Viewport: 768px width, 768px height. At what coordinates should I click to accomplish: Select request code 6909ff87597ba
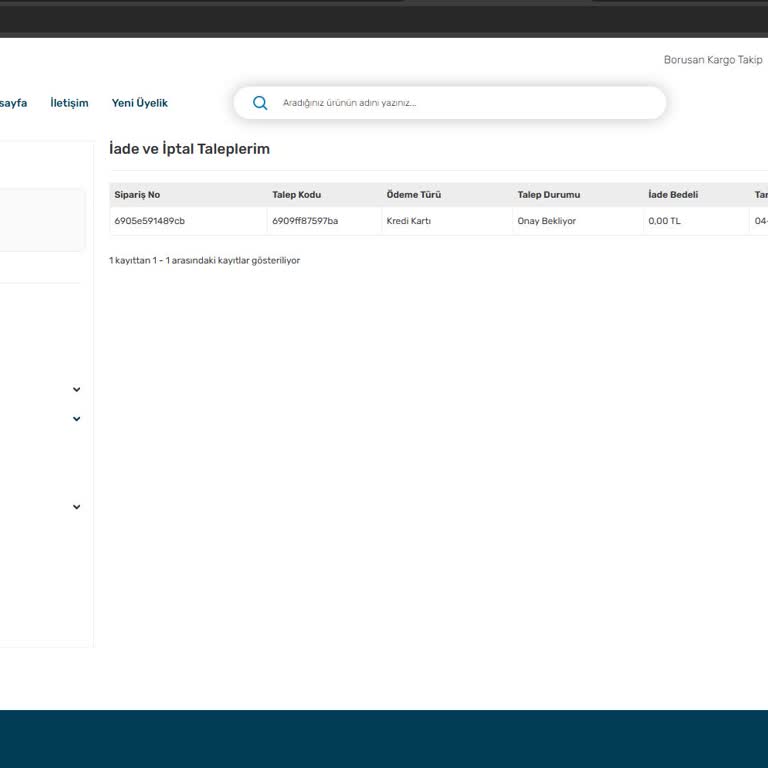(305, 221)
